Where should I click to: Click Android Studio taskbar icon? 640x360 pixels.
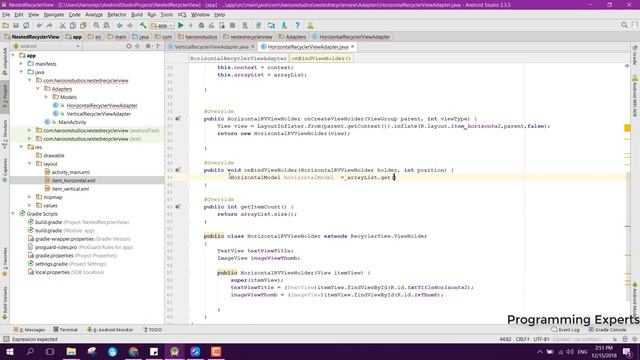click(x=175, y=351)
